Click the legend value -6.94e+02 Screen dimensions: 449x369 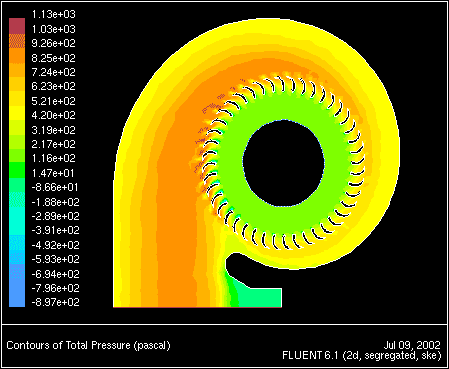[x=55, y=274]
